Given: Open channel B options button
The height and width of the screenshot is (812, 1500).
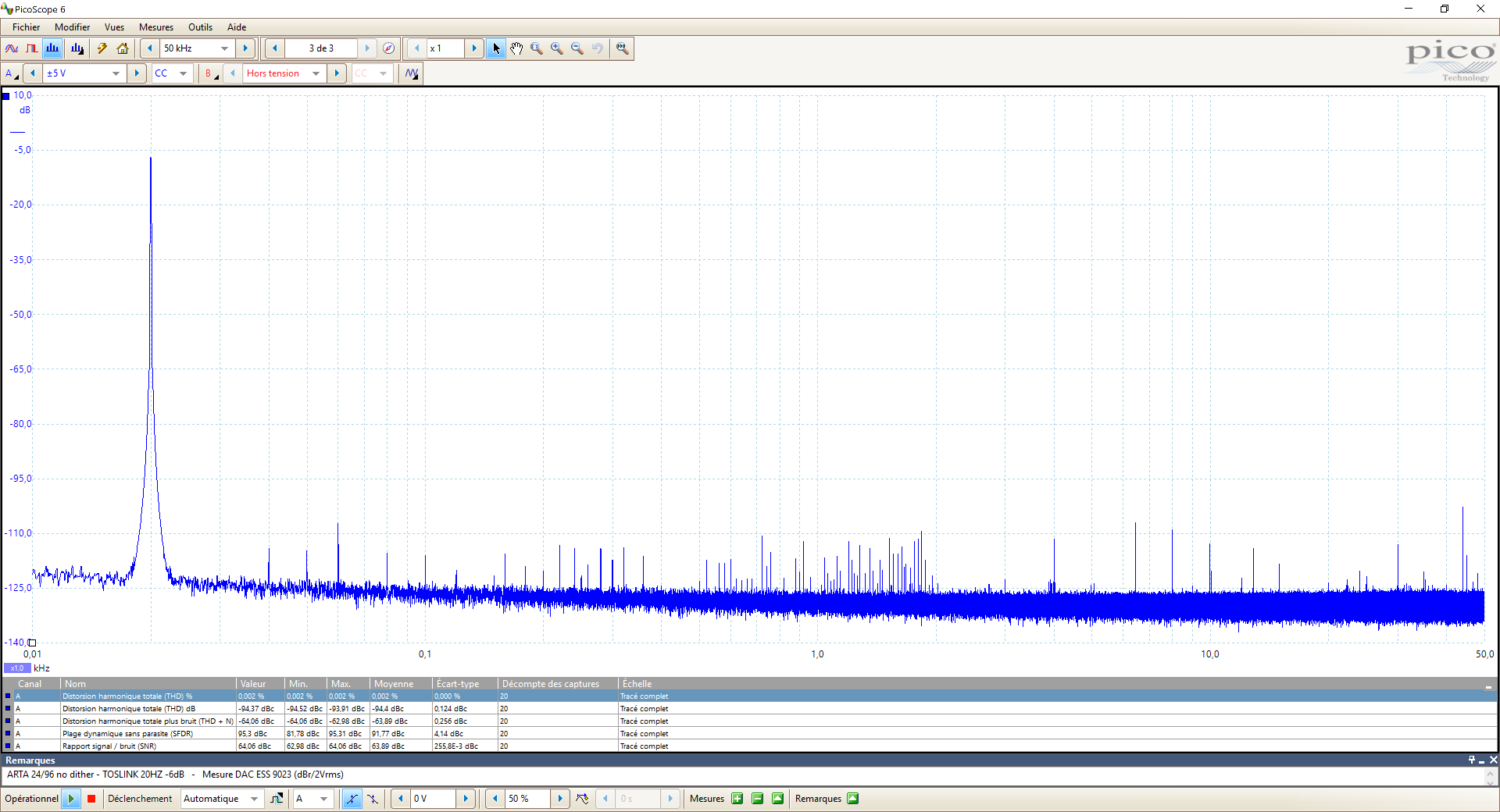Looking at the screenshot, I should click(211, 73).
